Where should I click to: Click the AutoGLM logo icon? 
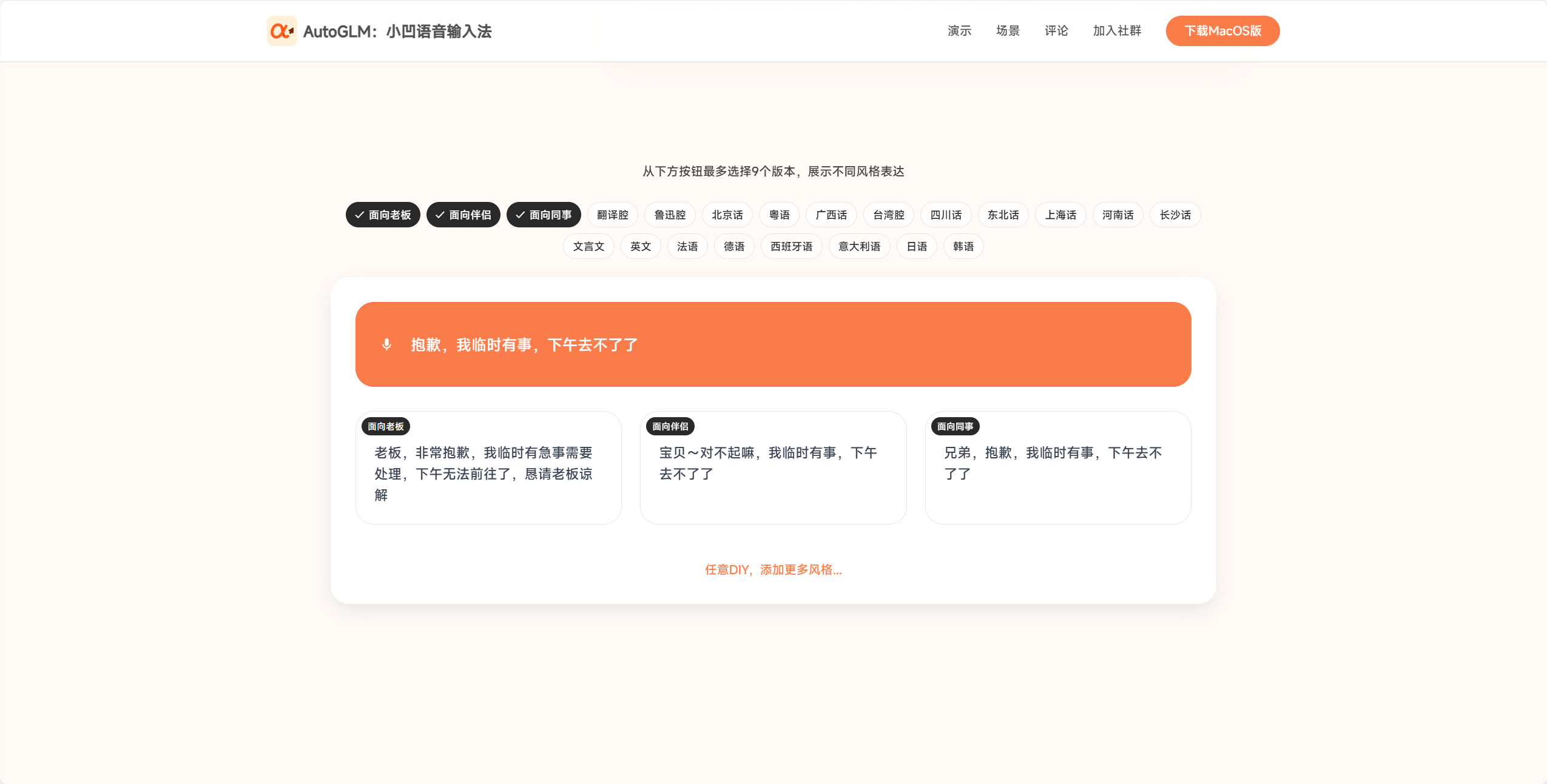pos(282,31)
